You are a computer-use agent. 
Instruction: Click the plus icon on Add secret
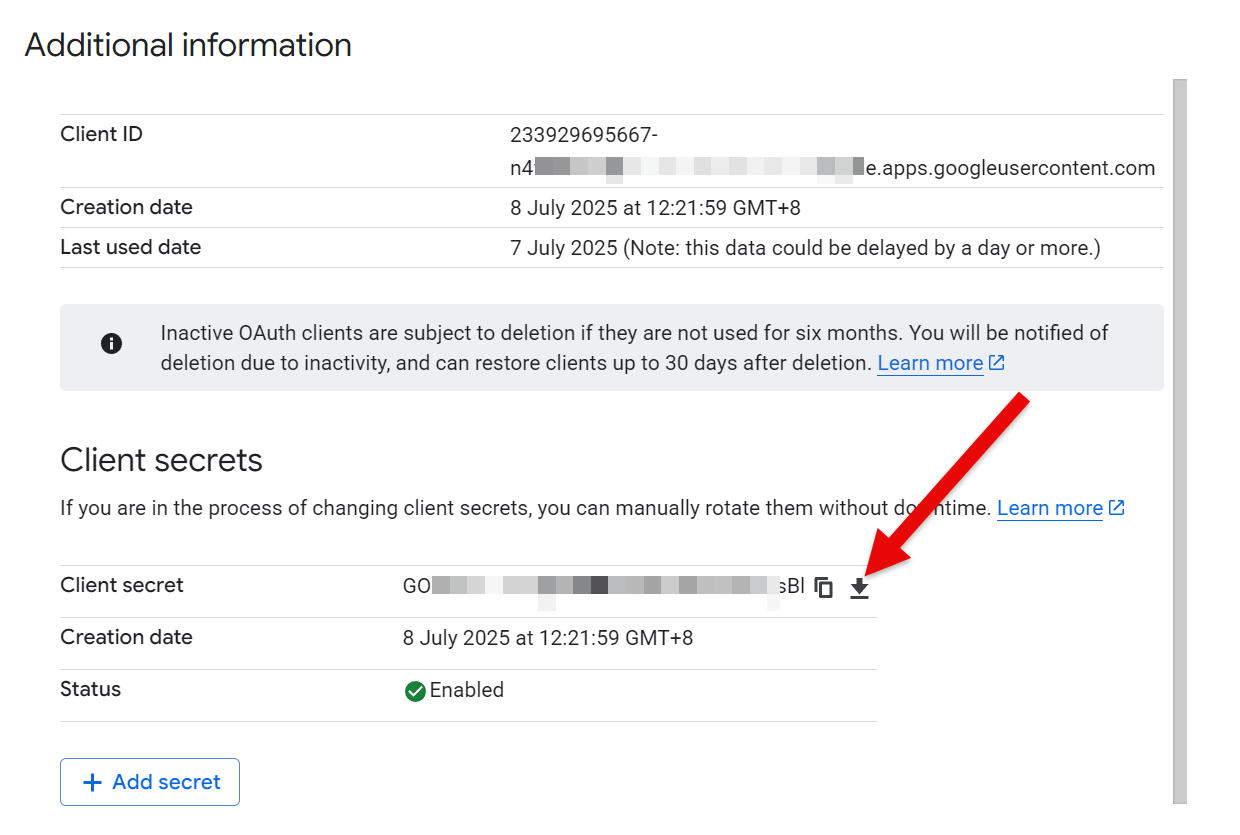click(93, 782)
